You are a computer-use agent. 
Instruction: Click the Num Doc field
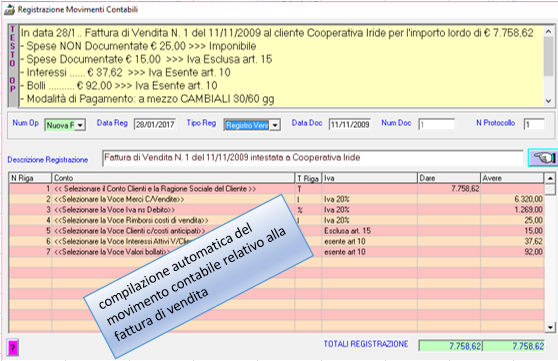(x=436, y=124)
